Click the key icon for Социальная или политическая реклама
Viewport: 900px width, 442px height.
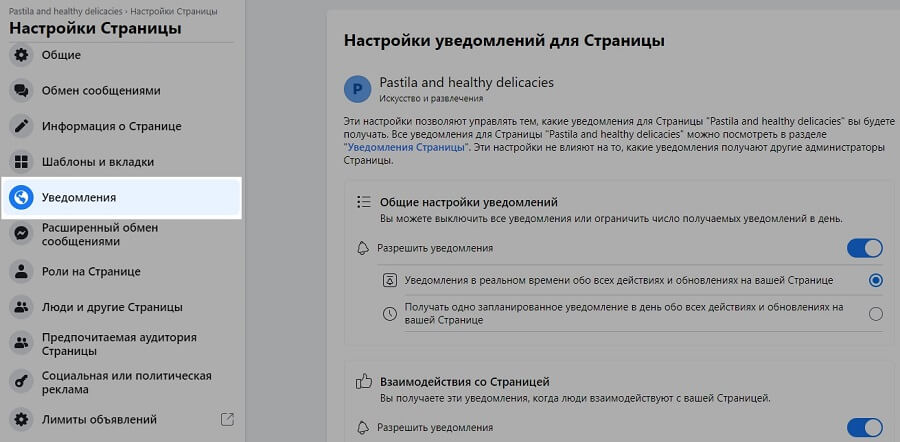coord(21,383)
